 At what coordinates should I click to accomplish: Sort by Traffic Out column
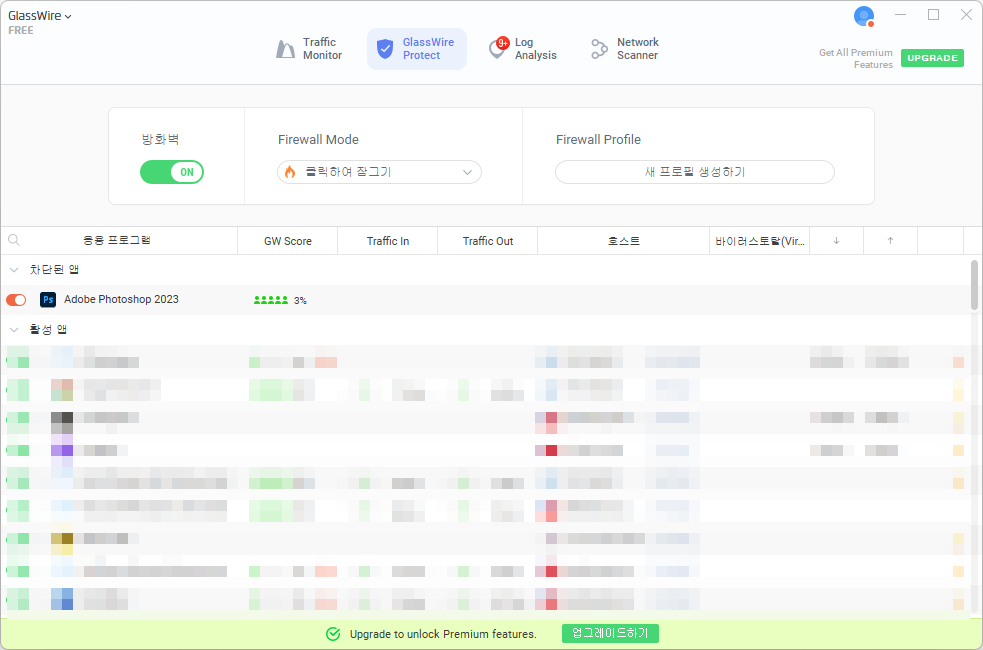(x=488, y=241)
